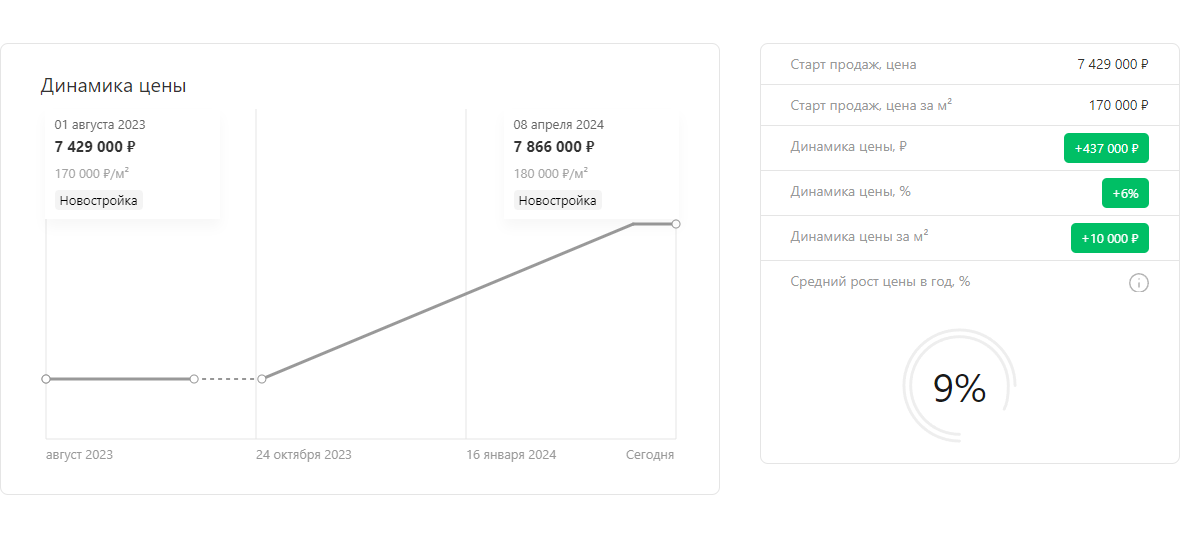Click the 24 октября 2023 axis label
Viewport: 1202px width, 554px height.
(303, 455)
